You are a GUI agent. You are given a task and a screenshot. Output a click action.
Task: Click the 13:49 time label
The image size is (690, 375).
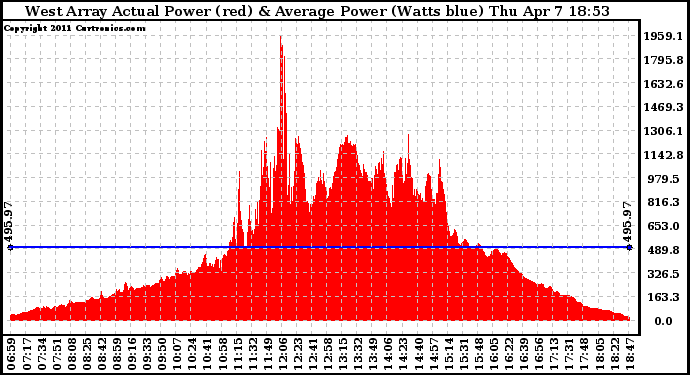click(x=373, y=354)
